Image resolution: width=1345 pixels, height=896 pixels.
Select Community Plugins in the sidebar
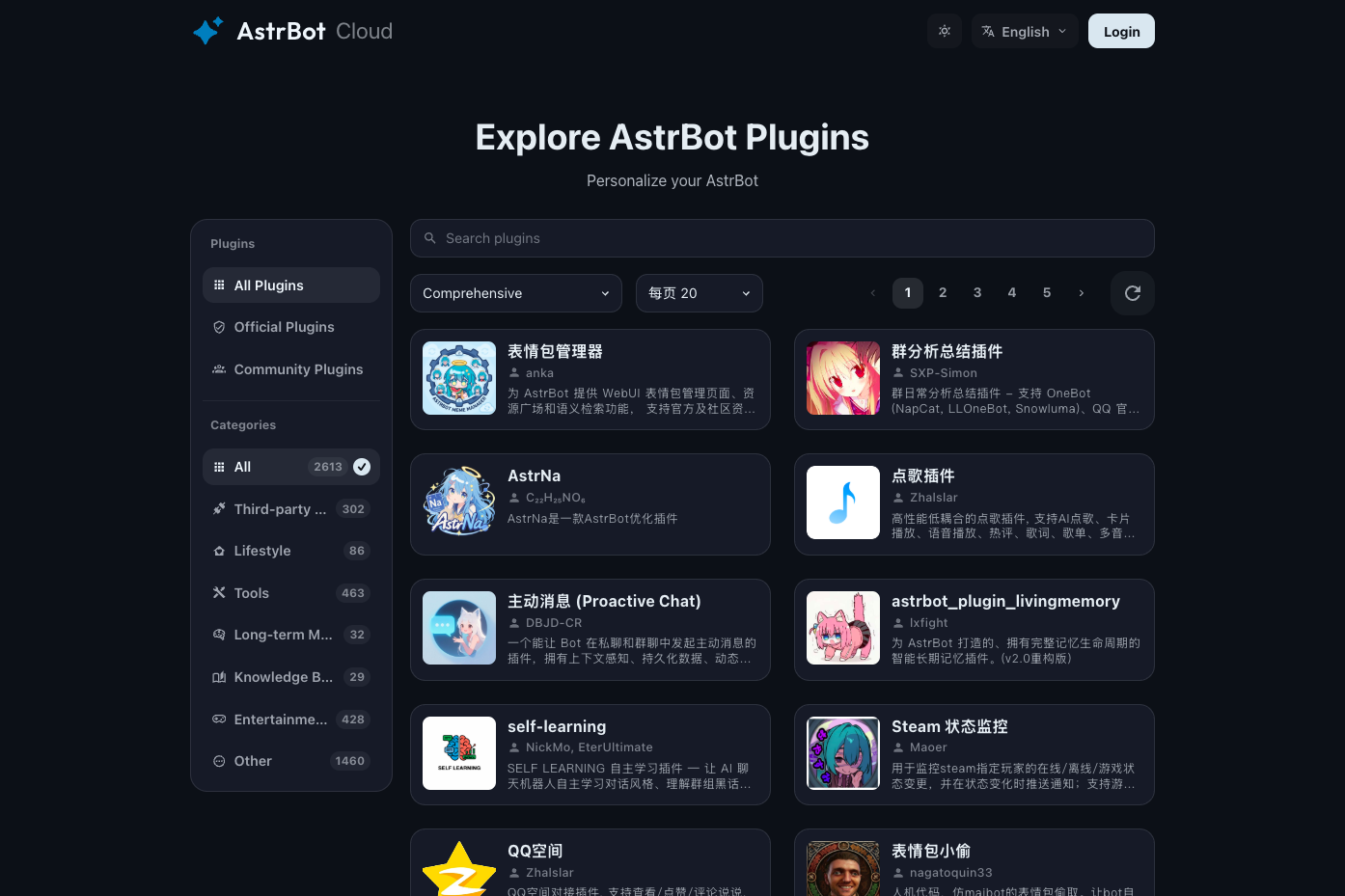(291, 369)
